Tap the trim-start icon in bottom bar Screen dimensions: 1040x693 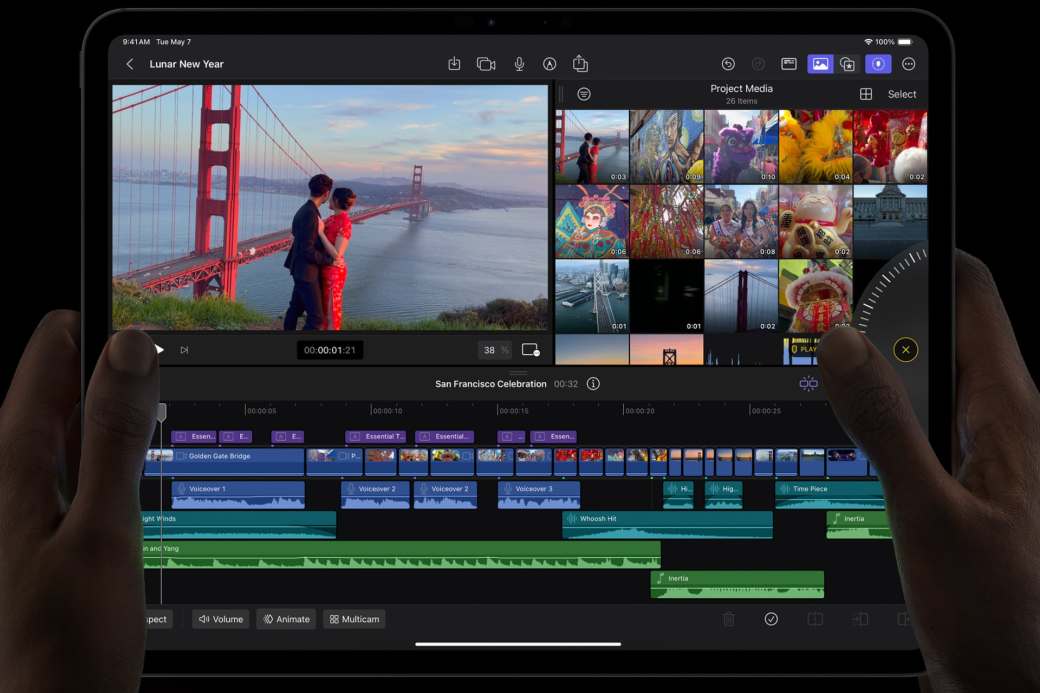coord(860,619)
